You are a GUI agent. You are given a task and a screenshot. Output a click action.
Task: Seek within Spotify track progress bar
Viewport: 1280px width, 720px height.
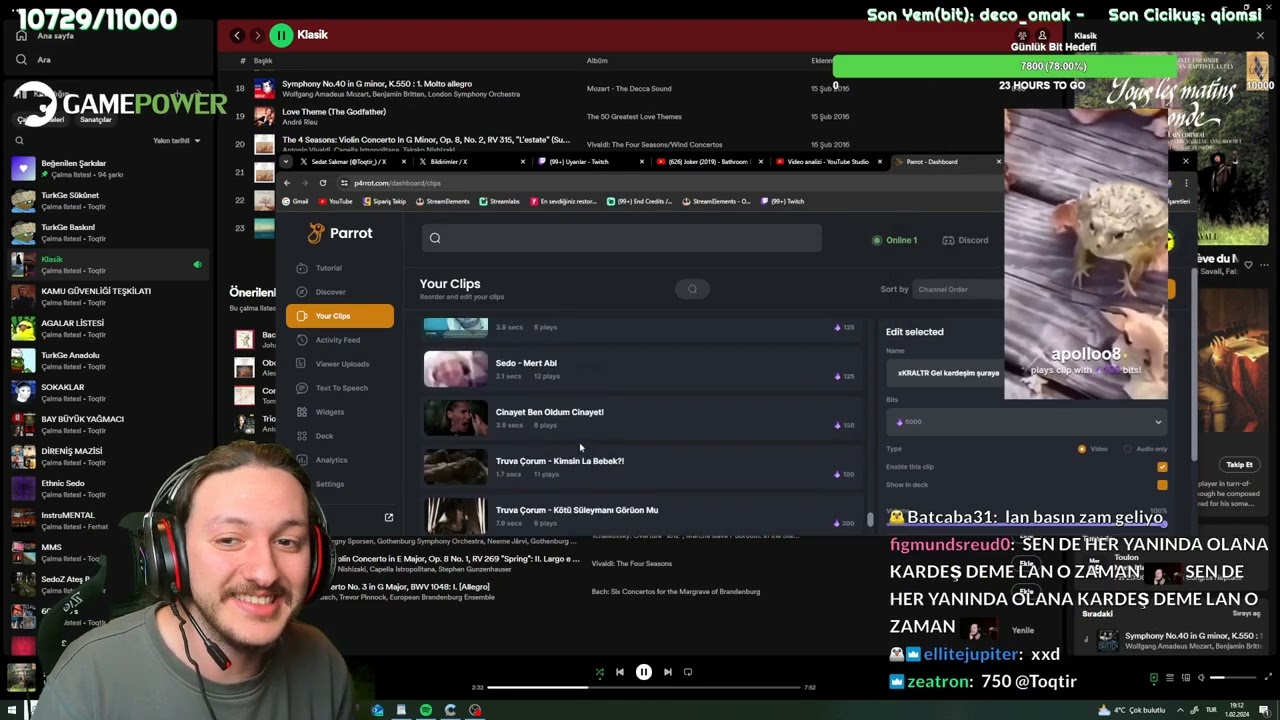point(644,688)
